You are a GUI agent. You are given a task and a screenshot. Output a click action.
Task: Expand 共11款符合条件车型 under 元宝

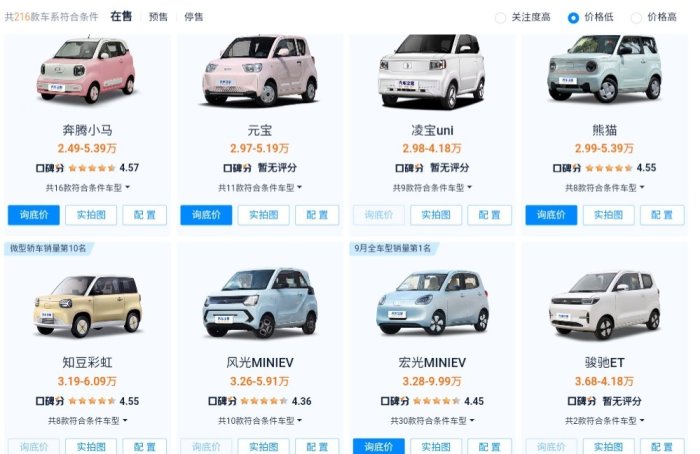[260, 188]
